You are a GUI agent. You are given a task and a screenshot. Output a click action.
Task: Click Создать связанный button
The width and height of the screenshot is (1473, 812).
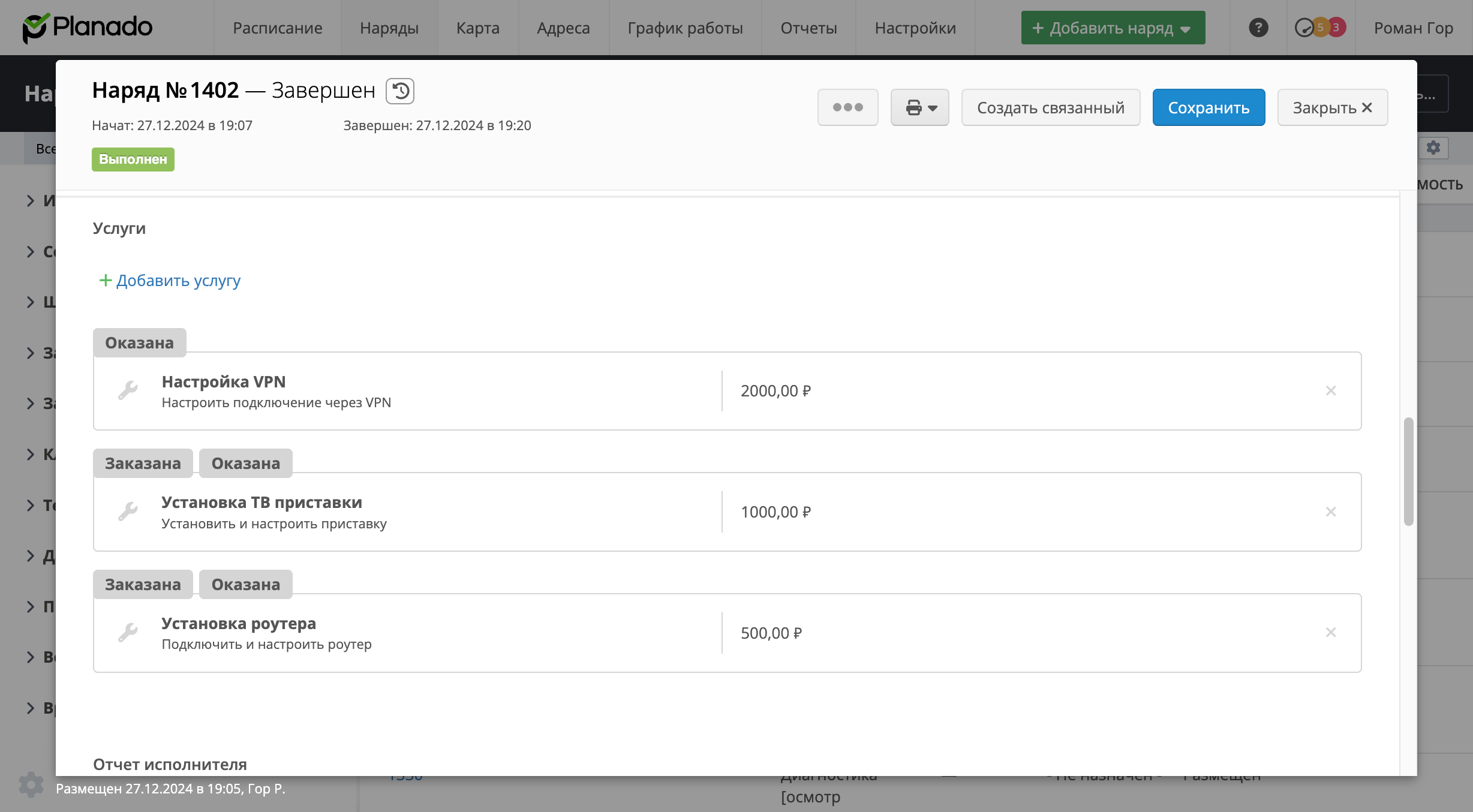pyautogui.click(x=1050, y=107)
